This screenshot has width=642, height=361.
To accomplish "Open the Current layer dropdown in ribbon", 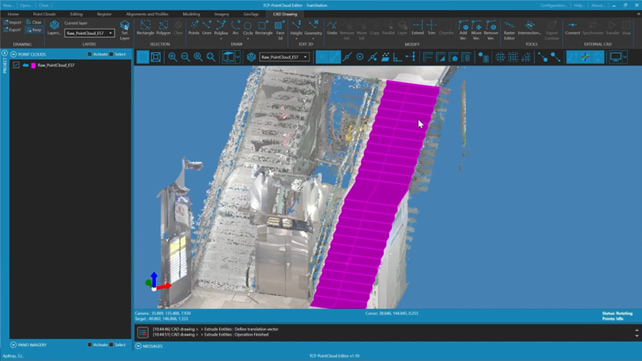I will tap(89, 33).
